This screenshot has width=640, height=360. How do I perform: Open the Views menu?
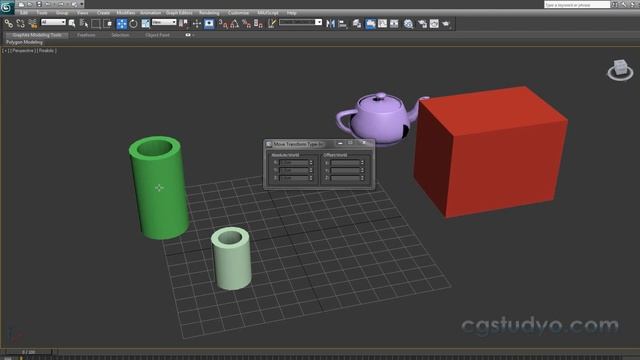click(x=82, y=13)
